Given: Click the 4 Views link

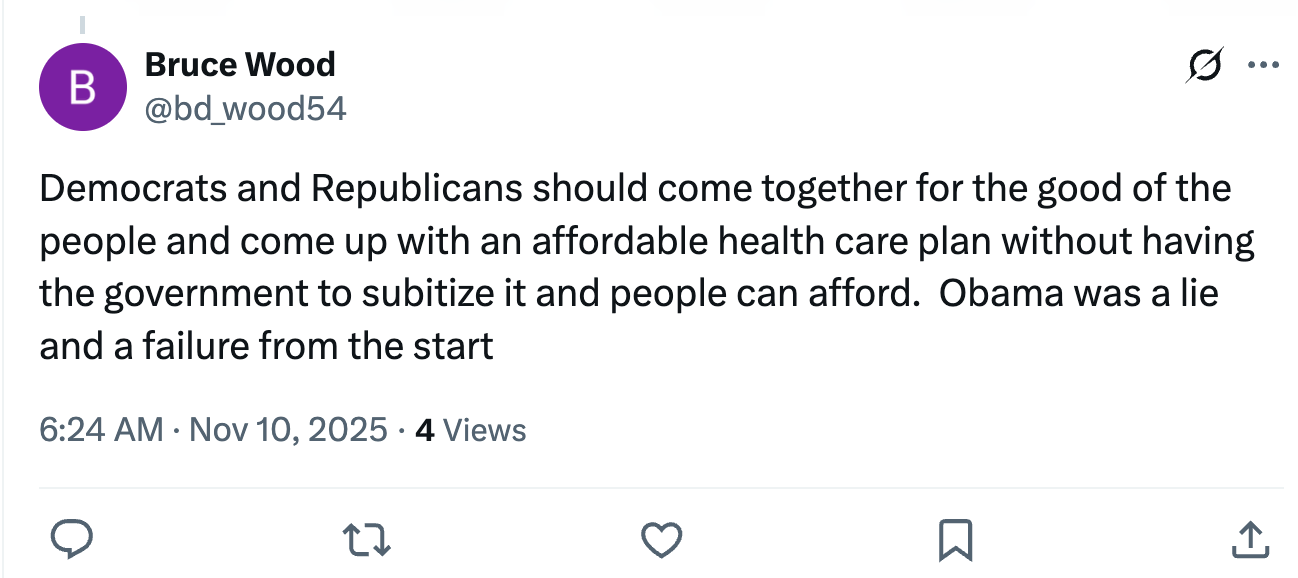Looking at the screenshot, I should tap(470, 430).
